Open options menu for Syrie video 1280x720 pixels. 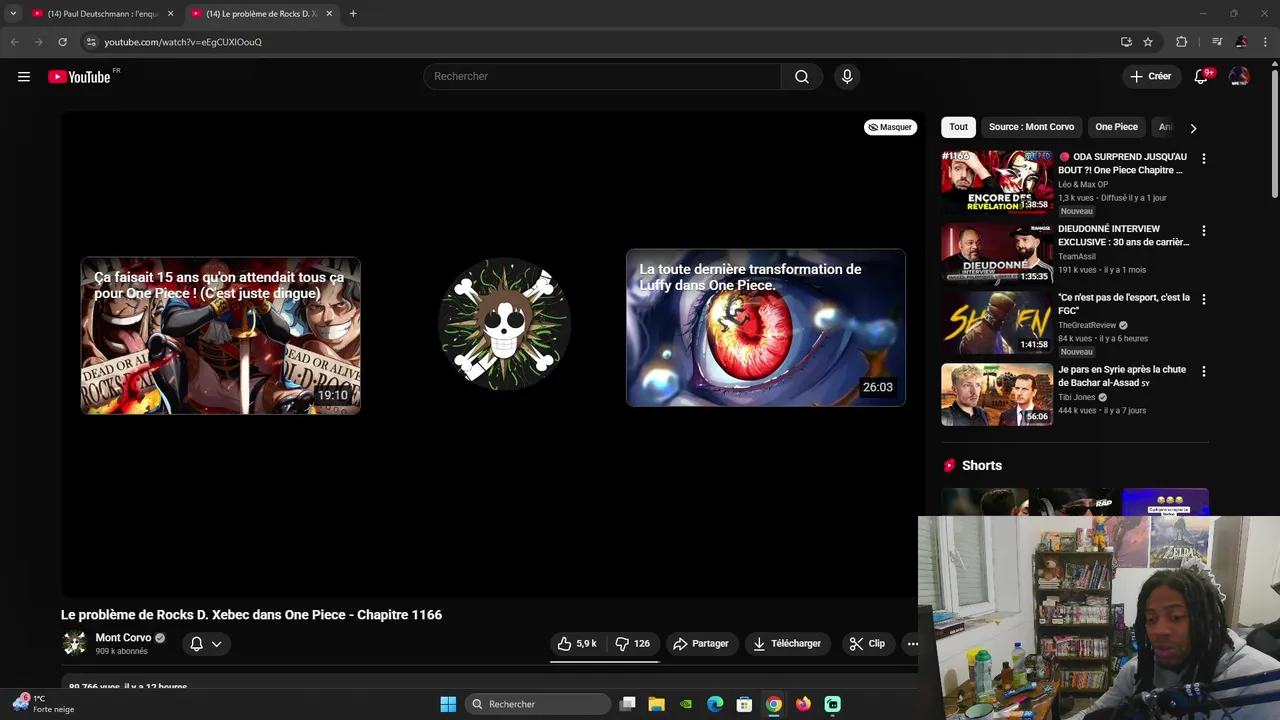point(1204,371)
